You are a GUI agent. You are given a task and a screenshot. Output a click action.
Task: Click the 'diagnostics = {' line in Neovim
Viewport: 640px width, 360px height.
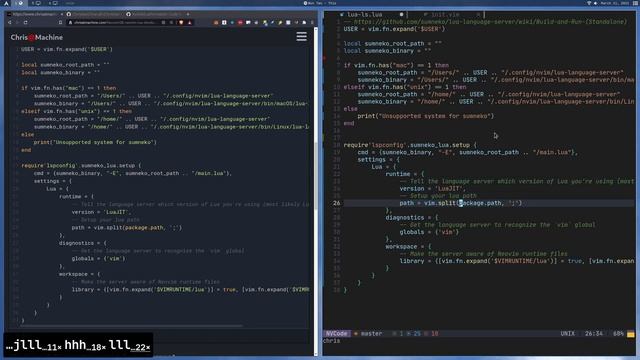(x=412, y=218)
